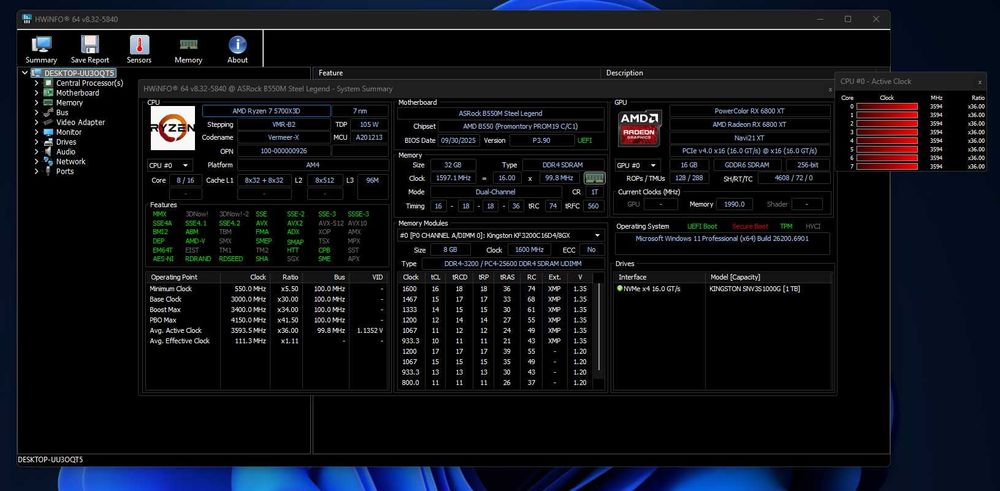The image size is (1000, 491).
Task: Select the Motherboard tree node
Action: click(x=77, y=92)
